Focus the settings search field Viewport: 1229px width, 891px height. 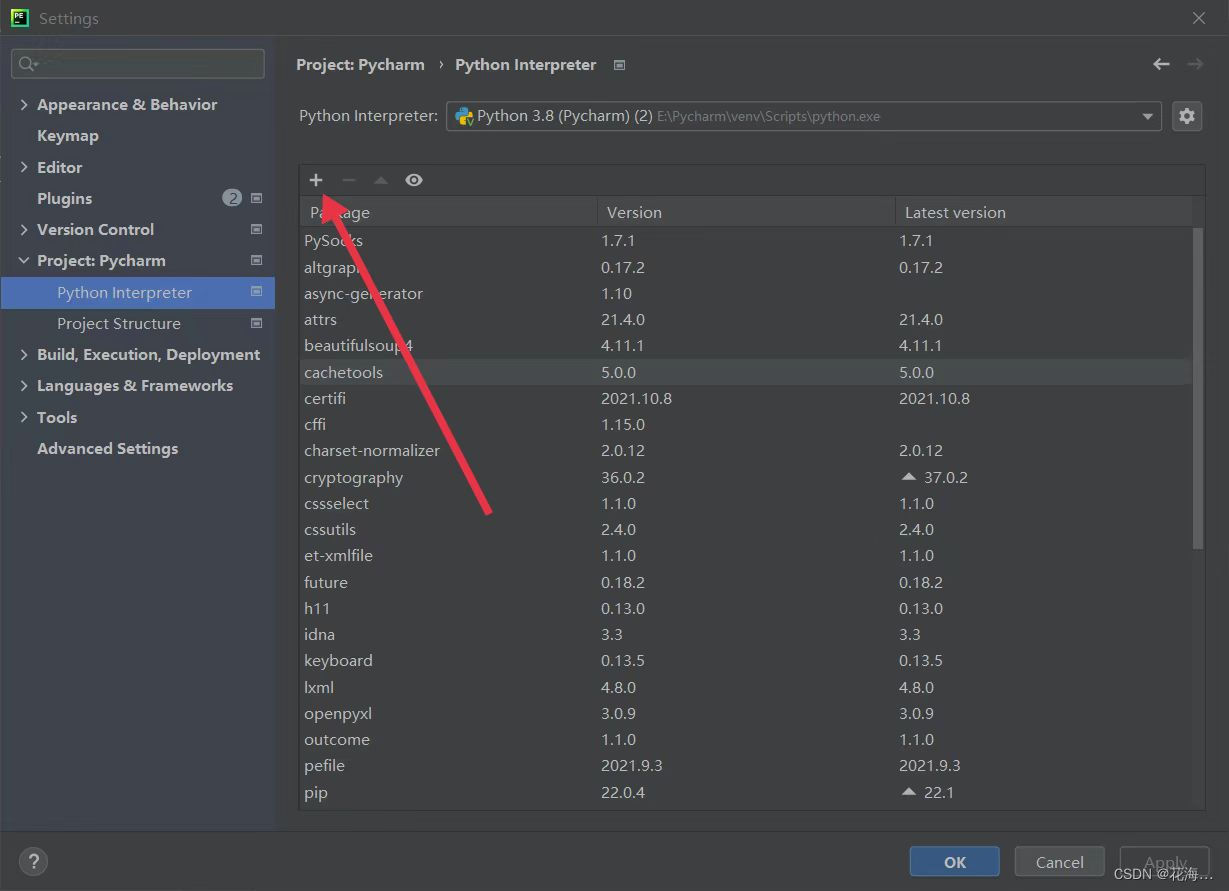point(138,64)
